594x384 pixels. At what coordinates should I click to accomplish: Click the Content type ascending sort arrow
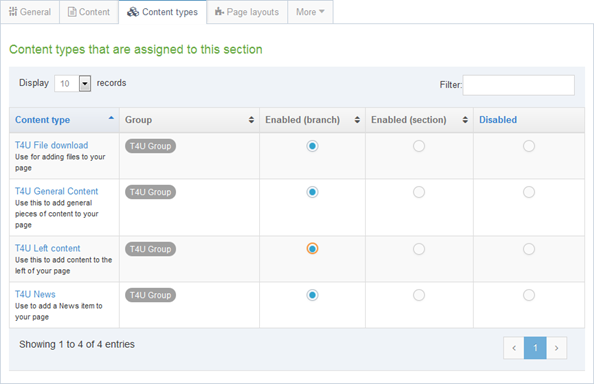tap(111, 118)
